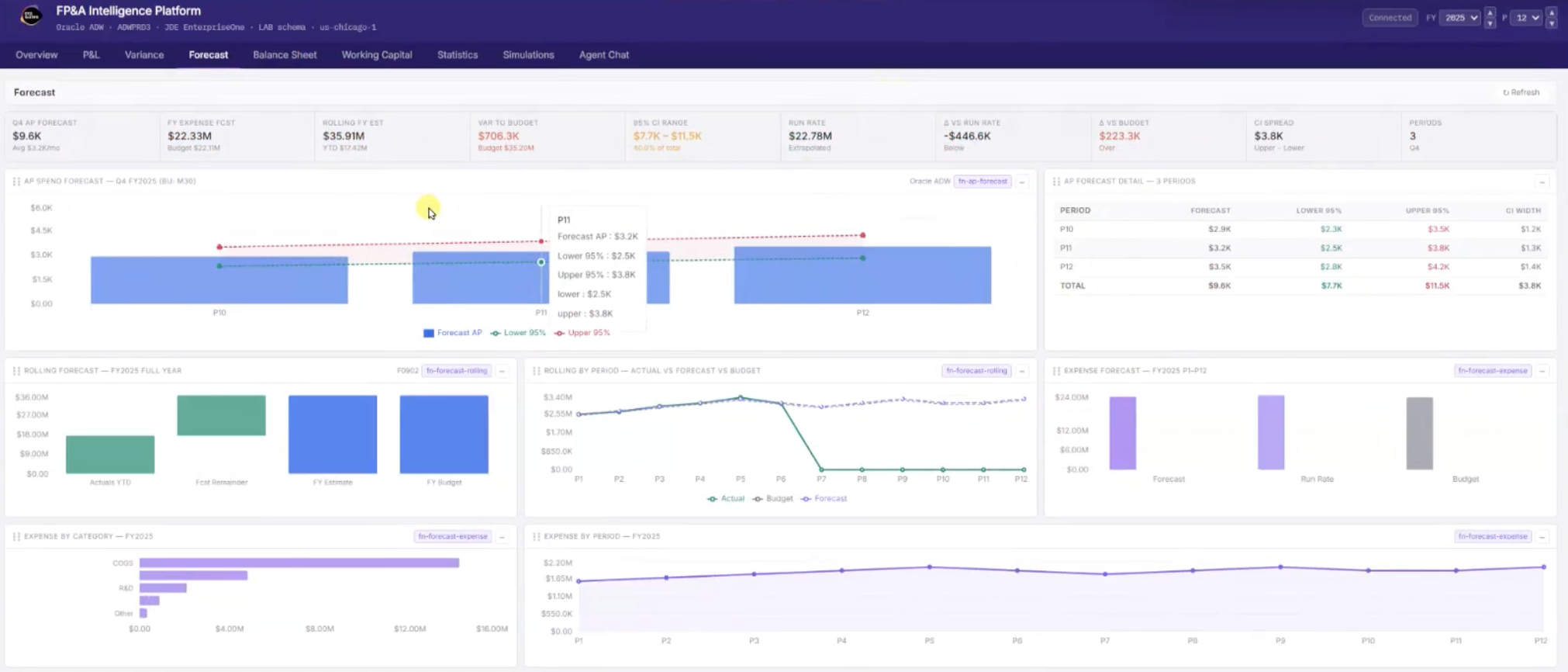The width and height of the screenshot is (1568, 672).
Task: Toggle Actual series in rolling period legend
Action: coord(726,499)
